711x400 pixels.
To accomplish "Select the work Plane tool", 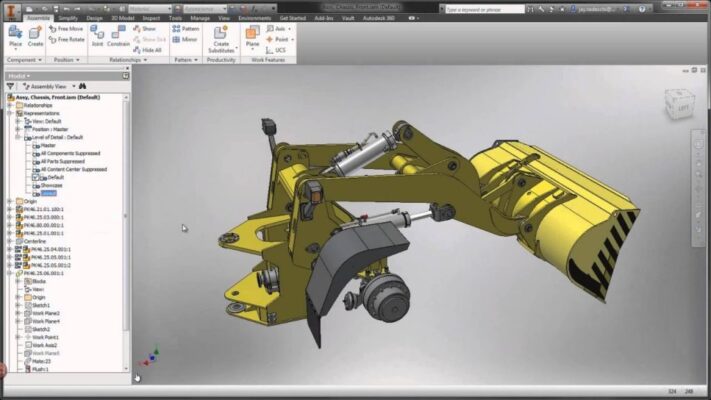I will point(252,36).
